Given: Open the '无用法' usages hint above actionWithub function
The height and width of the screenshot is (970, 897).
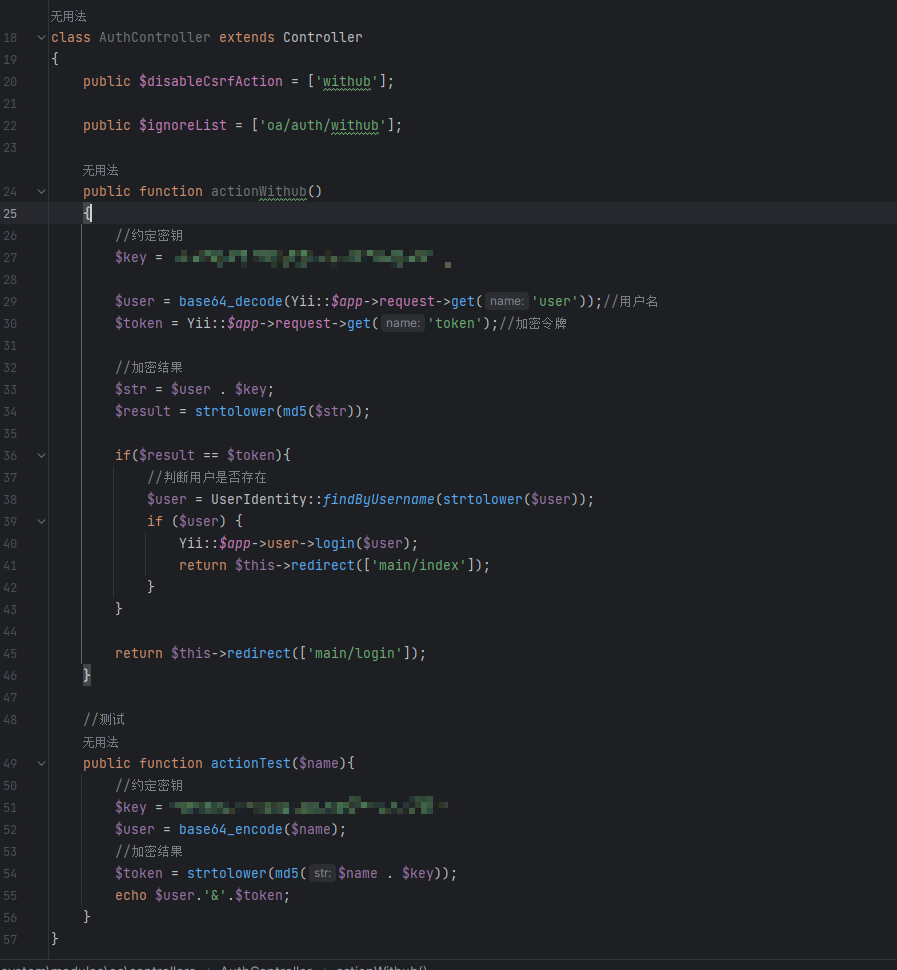Looking at the screenshot, I should coord(100,170).
